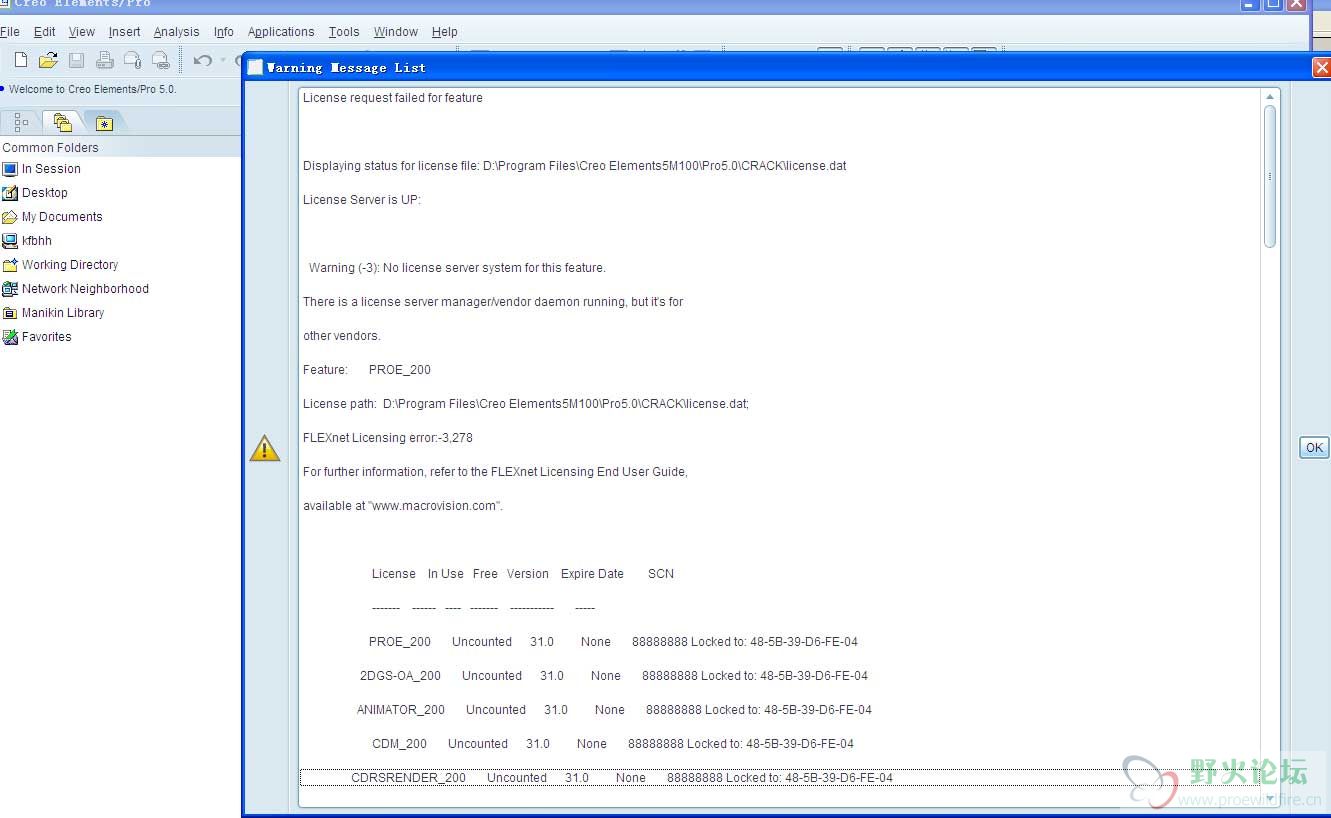Click the license table header row
Screen dimensions: 1331x818
(x=523, y=574)
